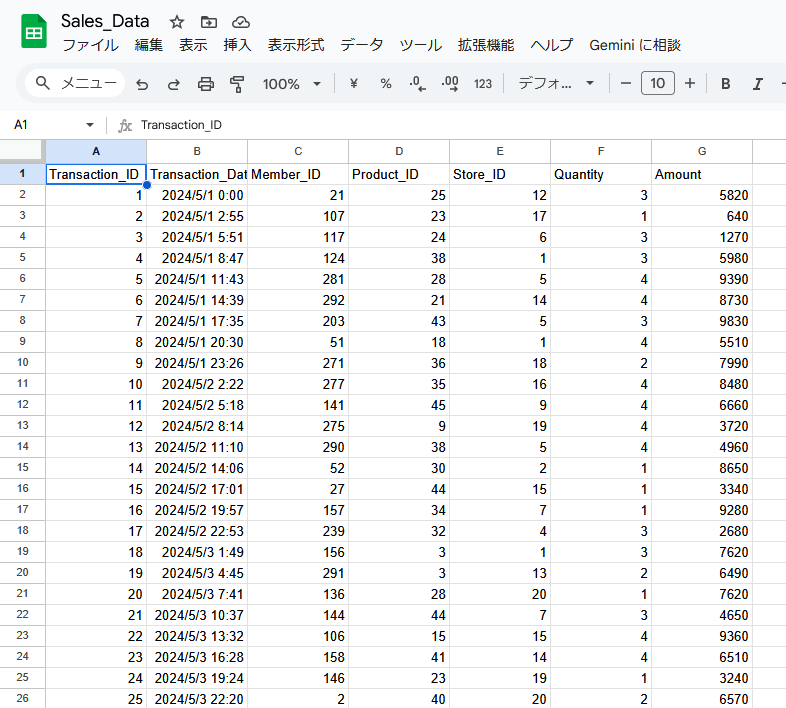
Task: Toggle bold formatting
Action: 726,84
